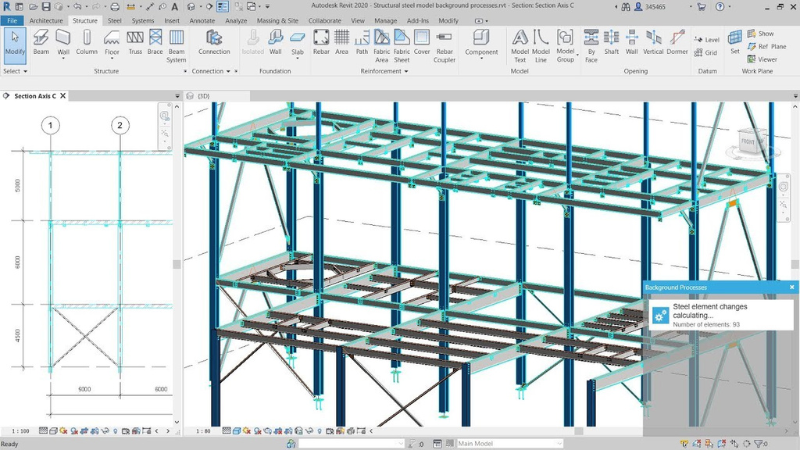Switch to the Steel ribbon tab
The width and height of the screenshot is (800, 450).
[x=115, y=20]
